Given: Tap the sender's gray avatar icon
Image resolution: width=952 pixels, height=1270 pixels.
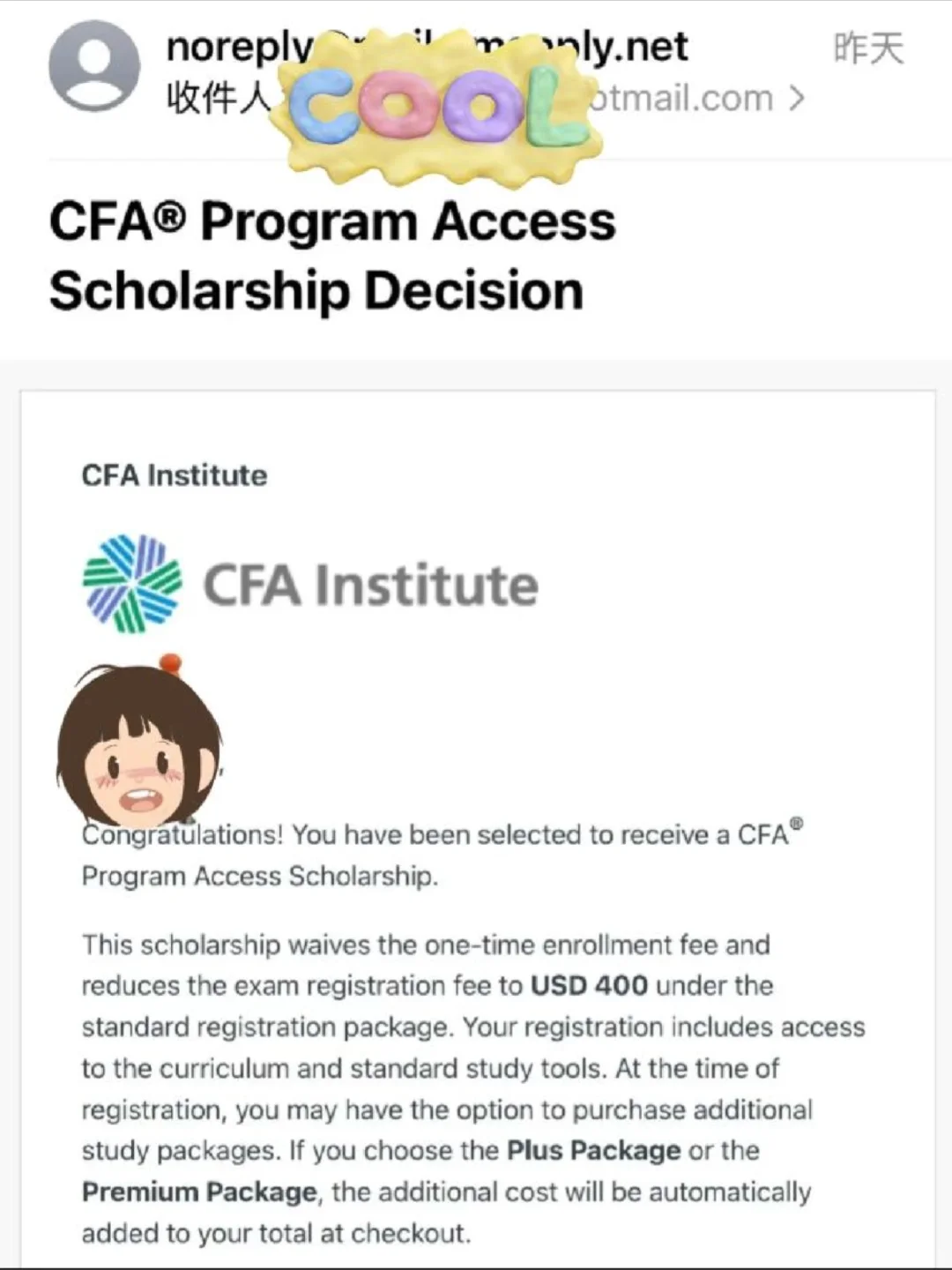Looking at the screenshot, I should point(93,66).
